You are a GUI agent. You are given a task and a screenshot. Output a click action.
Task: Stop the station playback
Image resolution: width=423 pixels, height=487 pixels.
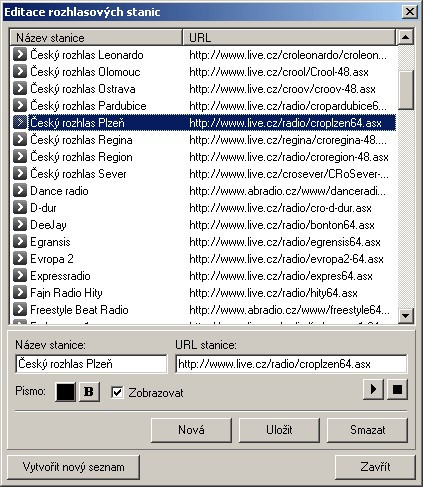point(397,389)
